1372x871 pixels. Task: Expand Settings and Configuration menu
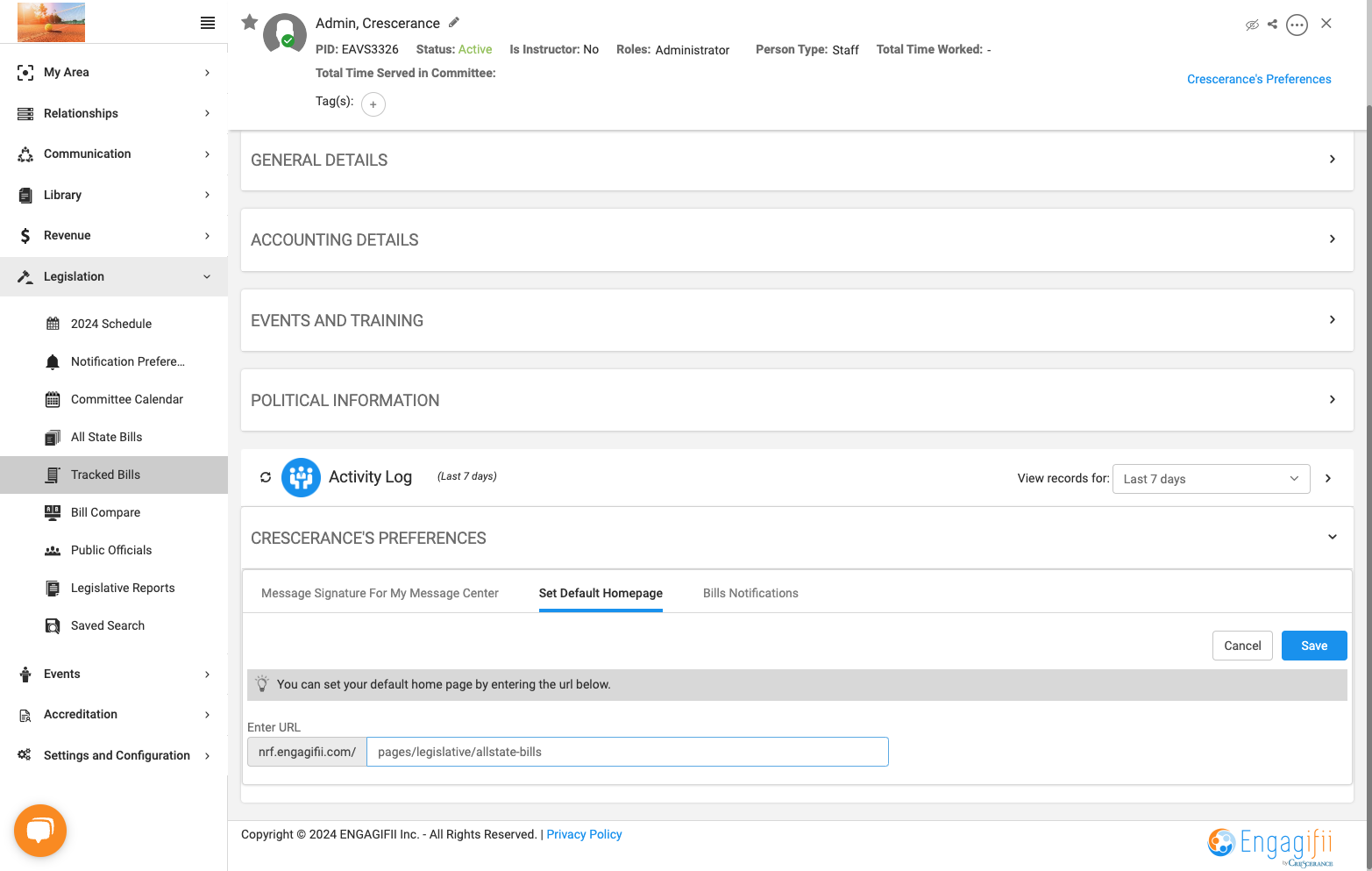coord(114,755)
